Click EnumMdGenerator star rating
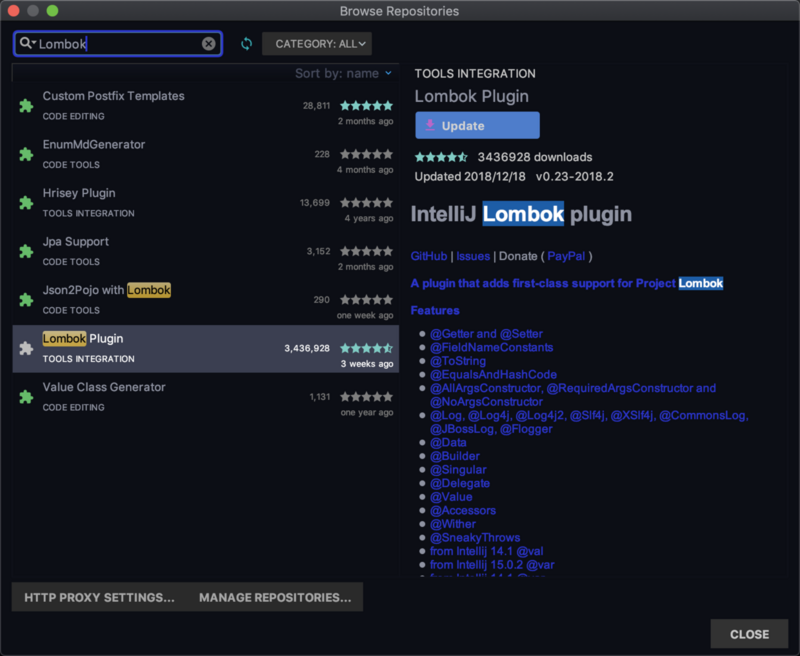 [366, 154]
